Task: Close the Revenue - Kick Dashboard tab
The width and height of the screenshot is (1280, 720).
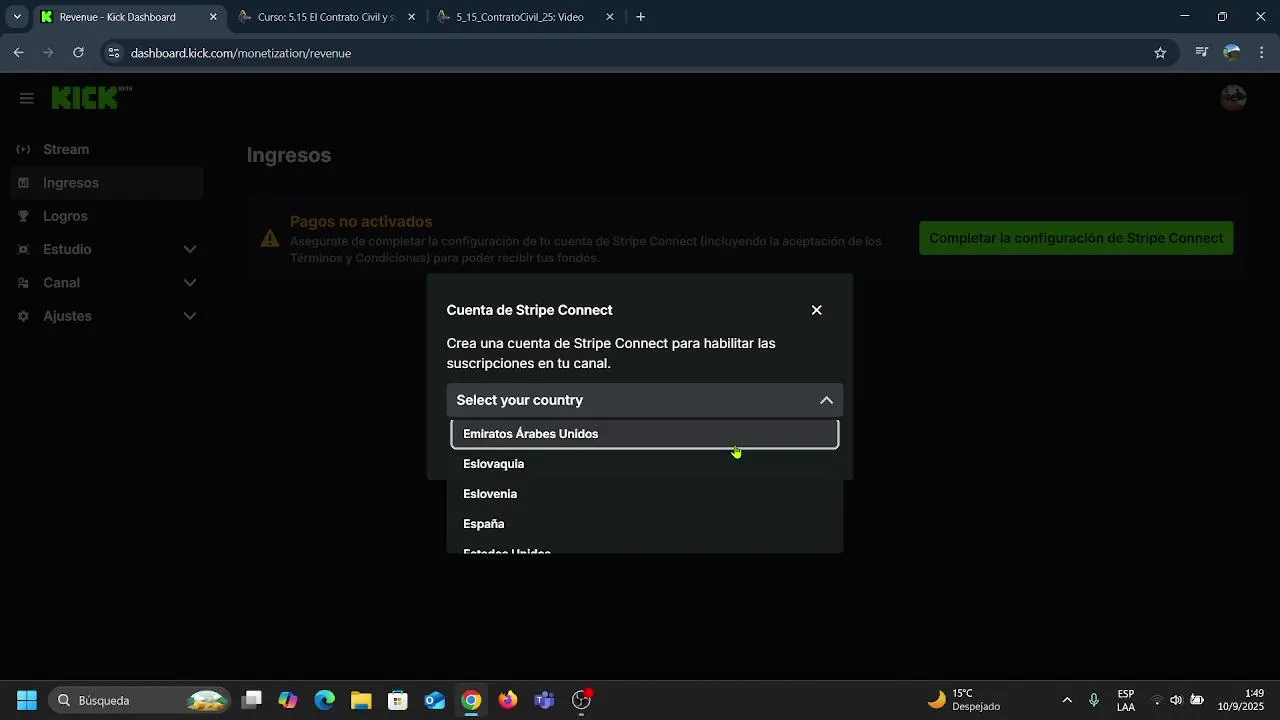Action: point(213,17)
